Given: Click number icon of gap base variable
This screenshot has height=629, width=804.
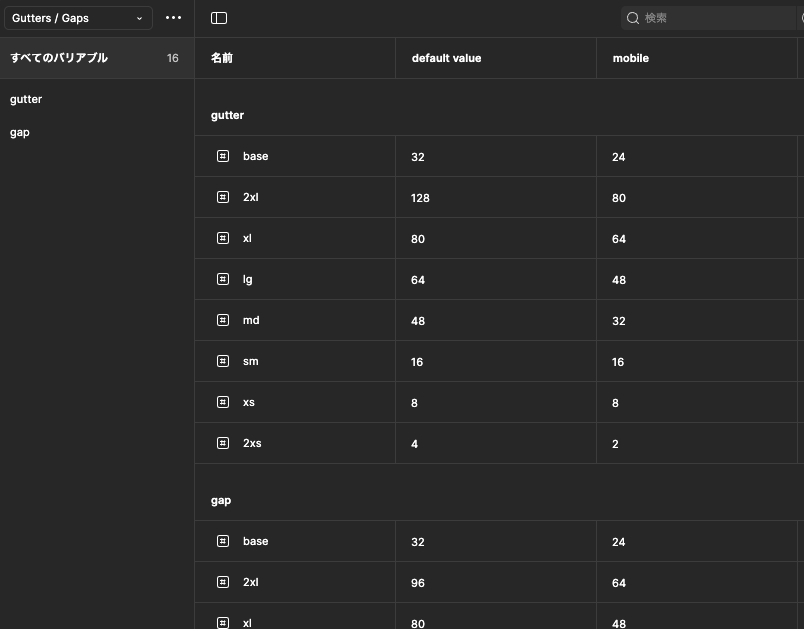Looking at the screenshot, I should coord(223,541).
